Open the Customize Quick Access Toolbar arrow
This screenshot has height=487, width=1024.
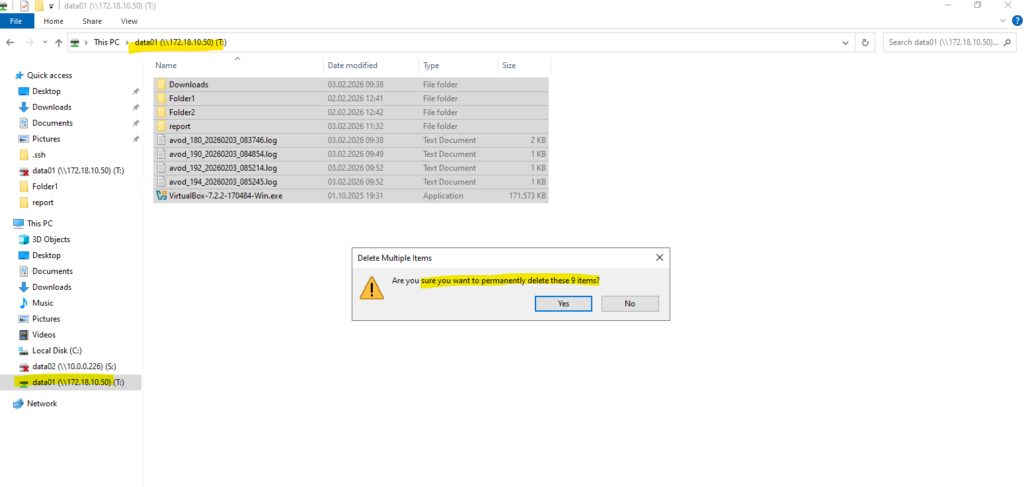point(51,7)
